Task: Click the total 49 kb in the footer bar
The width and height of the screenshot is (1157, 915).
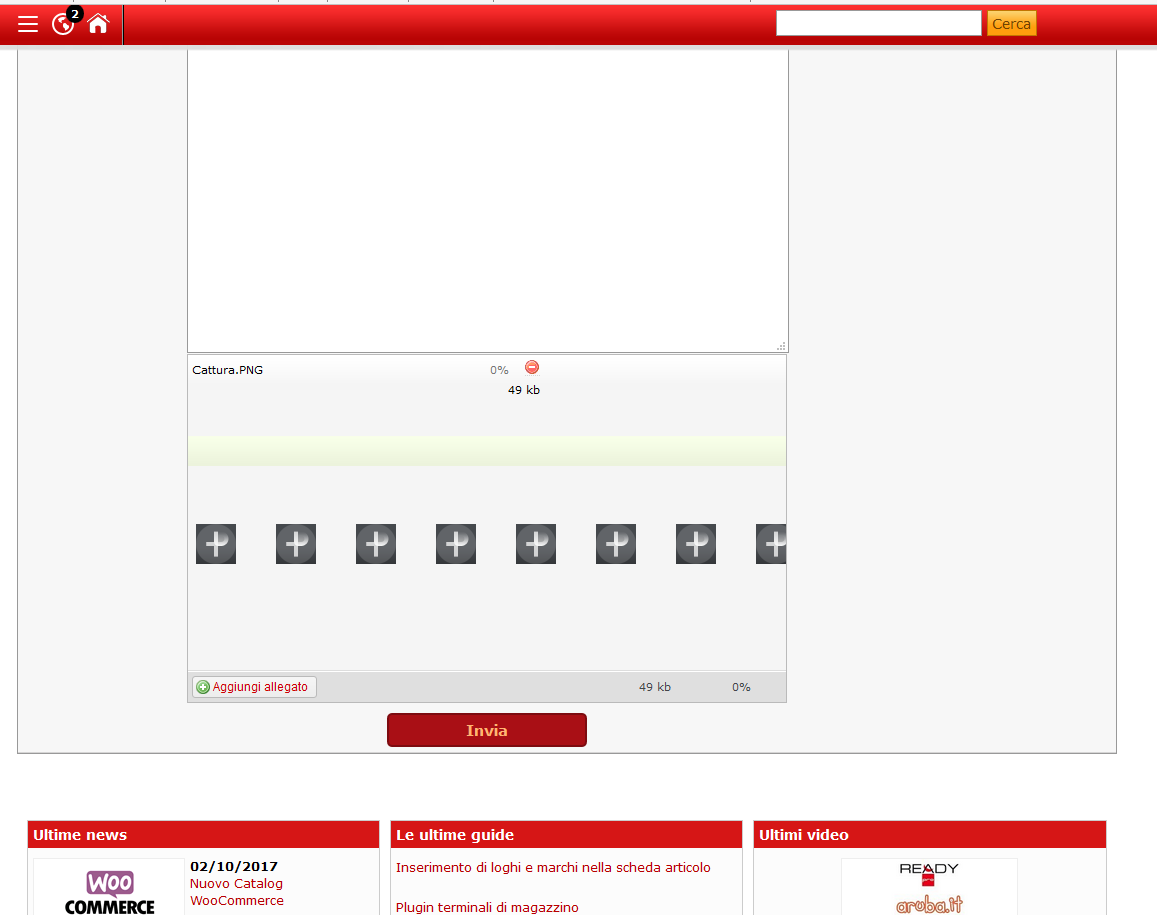Action: [x=655, y=687]
